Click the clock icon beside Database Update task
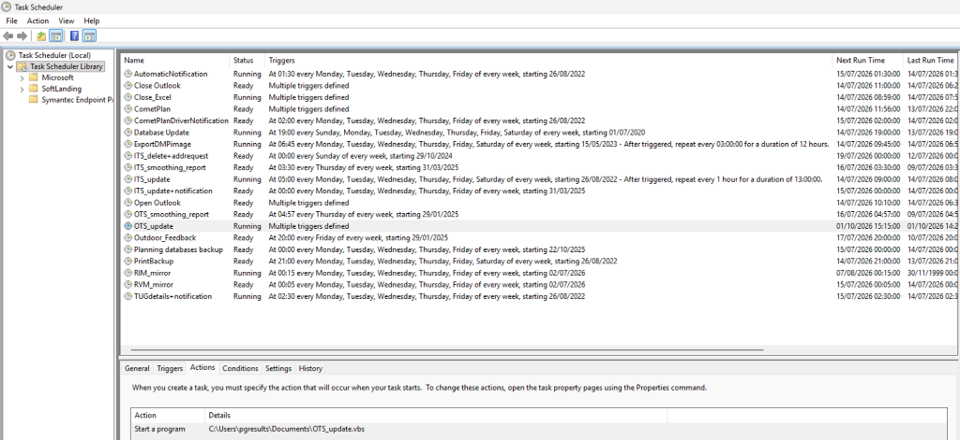Image resolution: width=960 pixels, height=440 pixels. click(128, 132)
